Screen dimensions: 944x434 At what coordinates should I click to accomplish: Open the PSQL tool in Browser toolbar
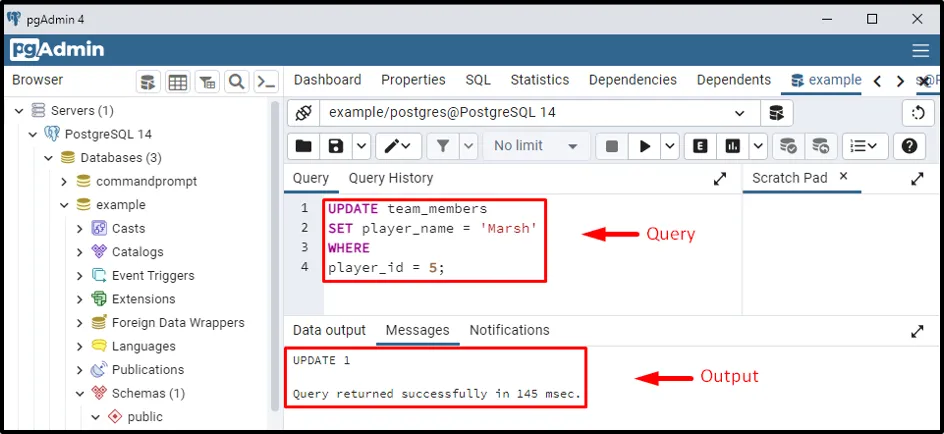pyautogui.click(x=266, y=82)
